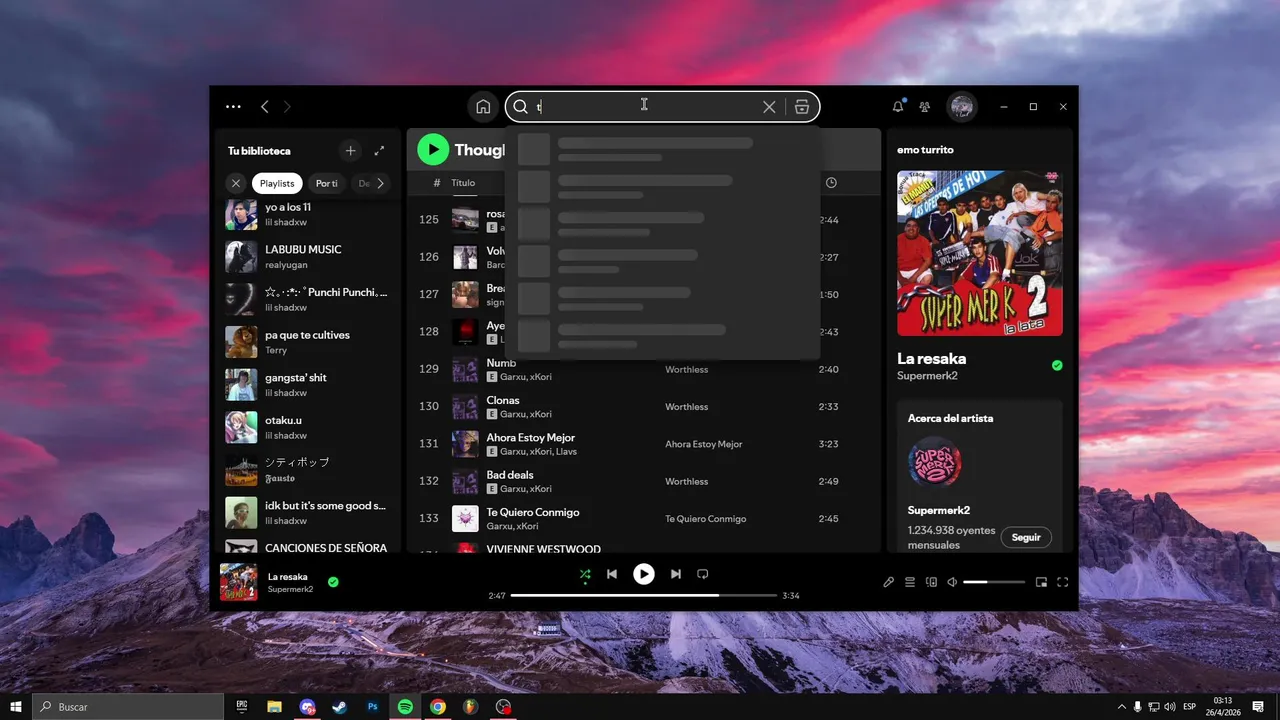Select the Playlists filter chip
The width and height of the screenshot is (1280, 720).
tap(277, 183)
